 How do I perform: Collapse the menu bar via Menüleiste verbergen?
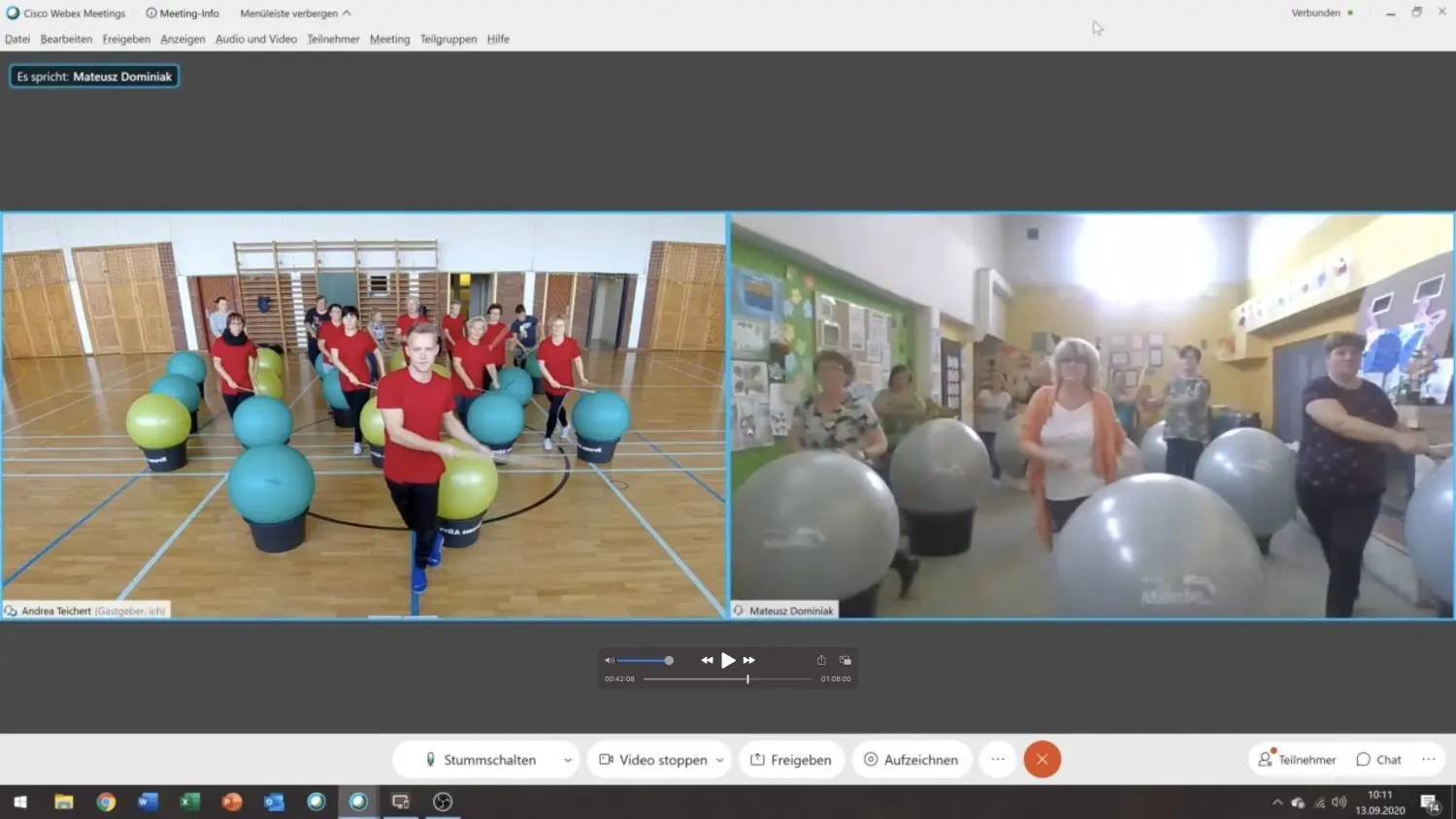[294, 13]
